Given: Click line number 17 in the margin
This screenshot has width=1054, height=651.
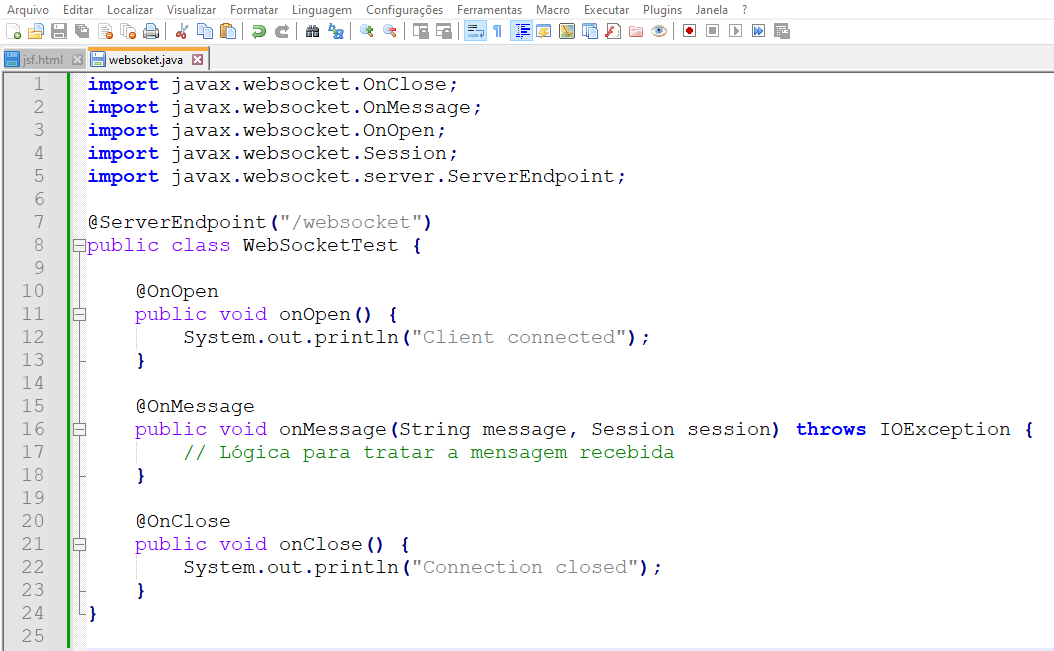Looking at the screenshot, I should tap(33, 452).
